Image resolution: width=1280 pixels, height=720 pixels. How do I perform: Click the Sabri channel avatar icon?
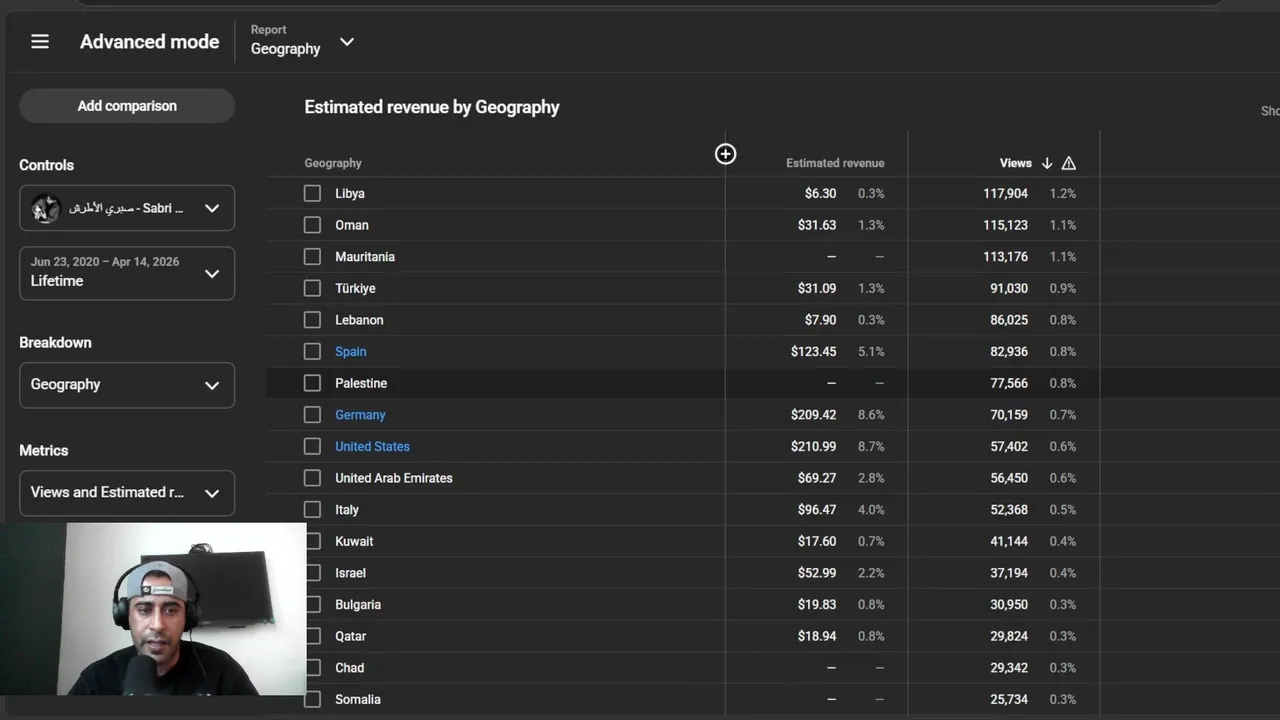pyautogui.click(x=46, y=209)
